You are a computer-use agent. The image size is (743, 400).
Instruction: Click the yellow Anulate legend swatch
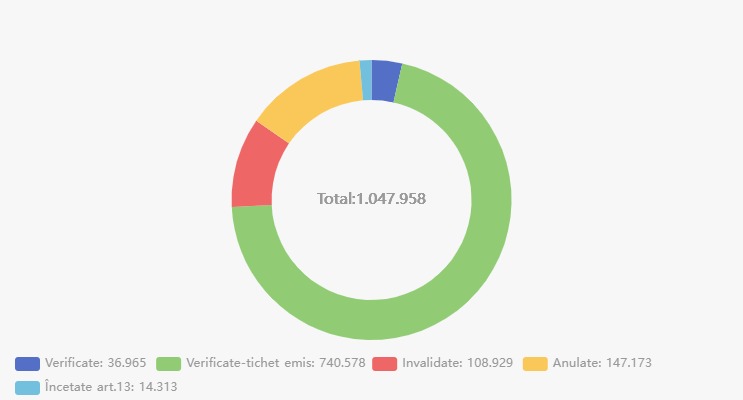click(x=535, y=364)
